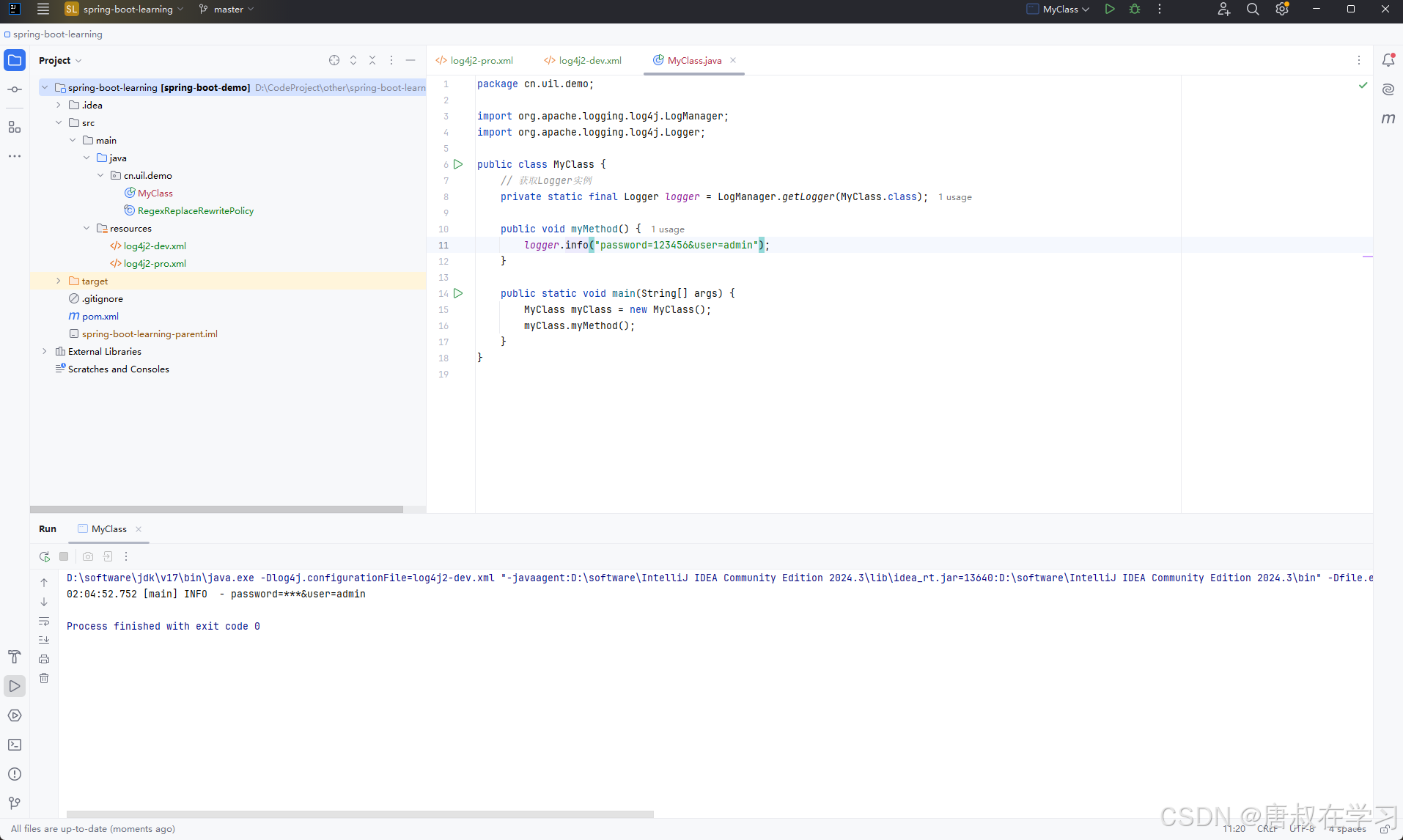The height and width of the screenshot is (840, 1403).
Task: Select the MyClass.java editor tab
Action: [x=694, y=60]
